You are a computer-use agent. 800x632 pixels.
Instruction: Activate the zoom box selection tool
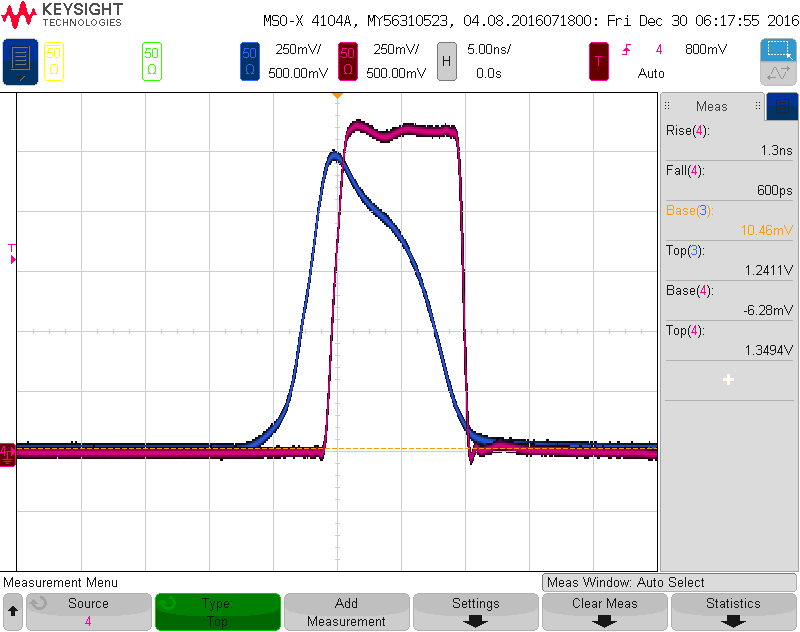pos(778,50)
